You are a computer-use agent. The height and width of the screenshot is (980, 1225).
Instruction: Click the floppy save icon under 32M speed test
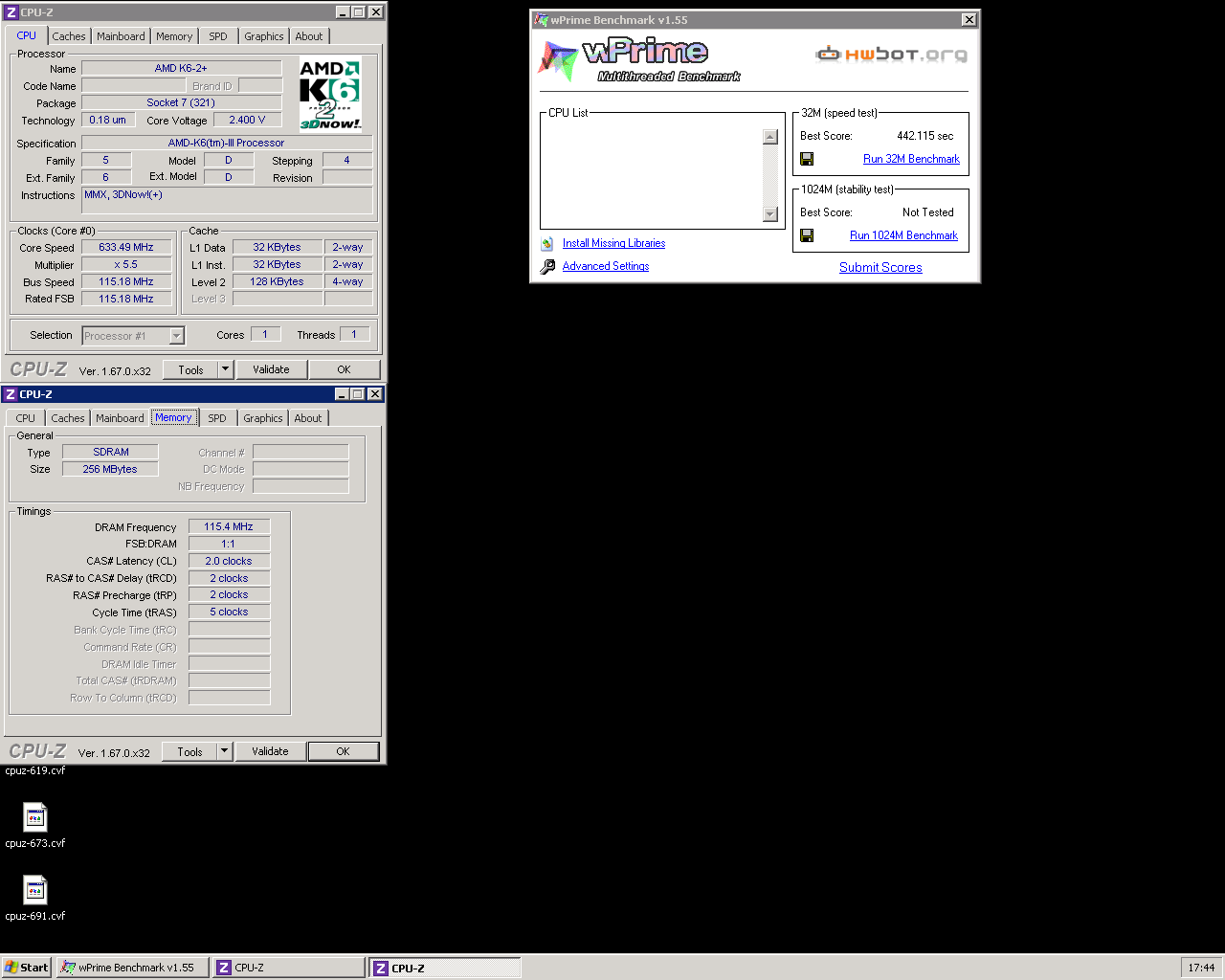pyautogui.click(x=807, y=159)
